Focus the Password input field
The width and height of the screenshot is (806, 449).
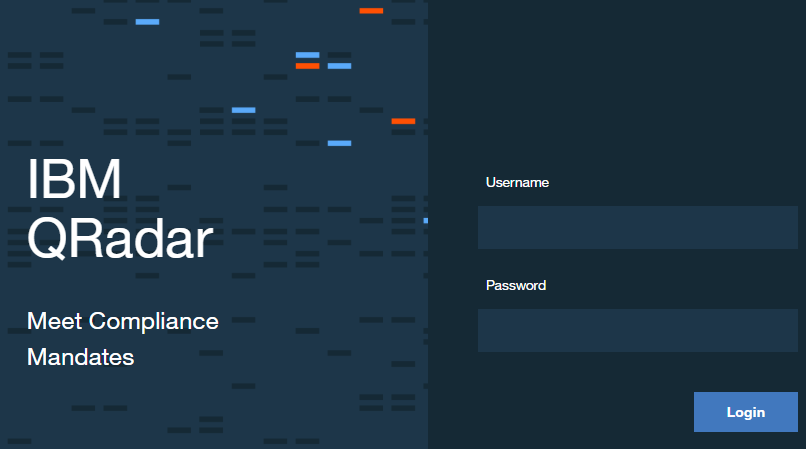pos(637,330)
